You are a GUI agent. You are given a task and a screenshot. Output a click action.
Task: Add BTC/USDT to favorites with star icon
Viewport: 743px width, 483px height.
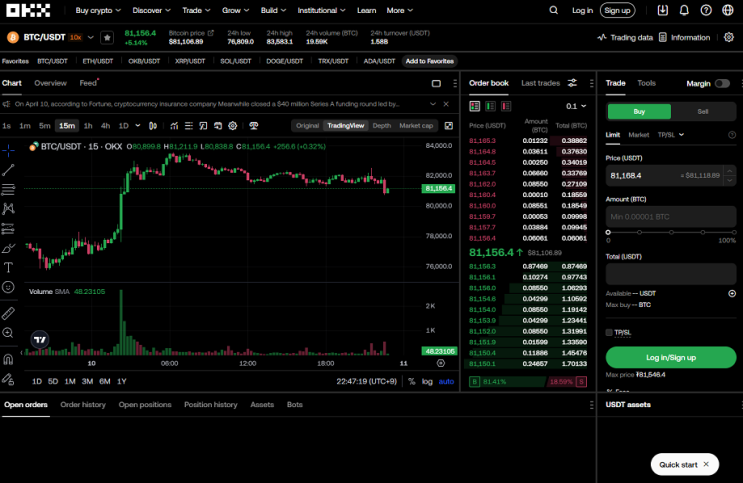click(107, 37)
